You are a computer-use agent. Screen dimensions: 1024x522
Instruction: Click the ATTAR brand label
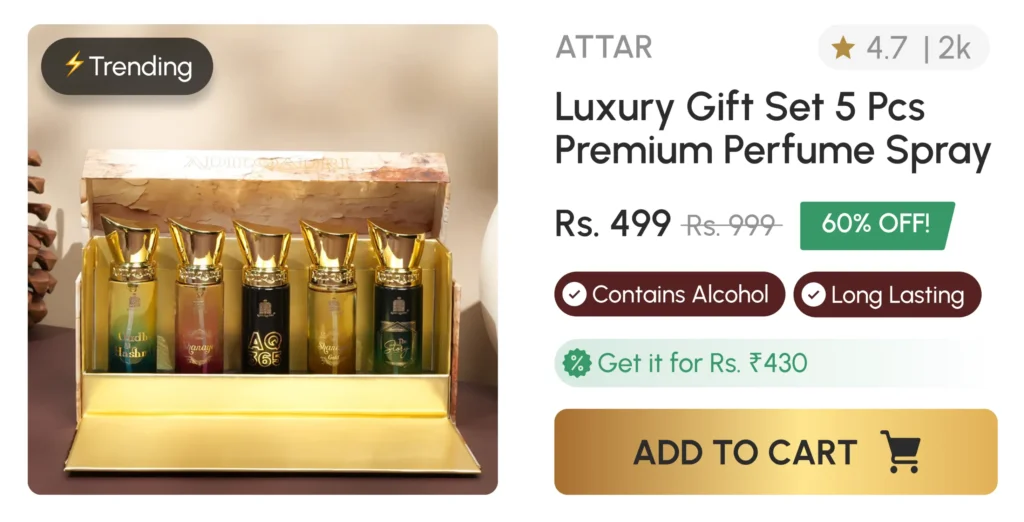603,48
